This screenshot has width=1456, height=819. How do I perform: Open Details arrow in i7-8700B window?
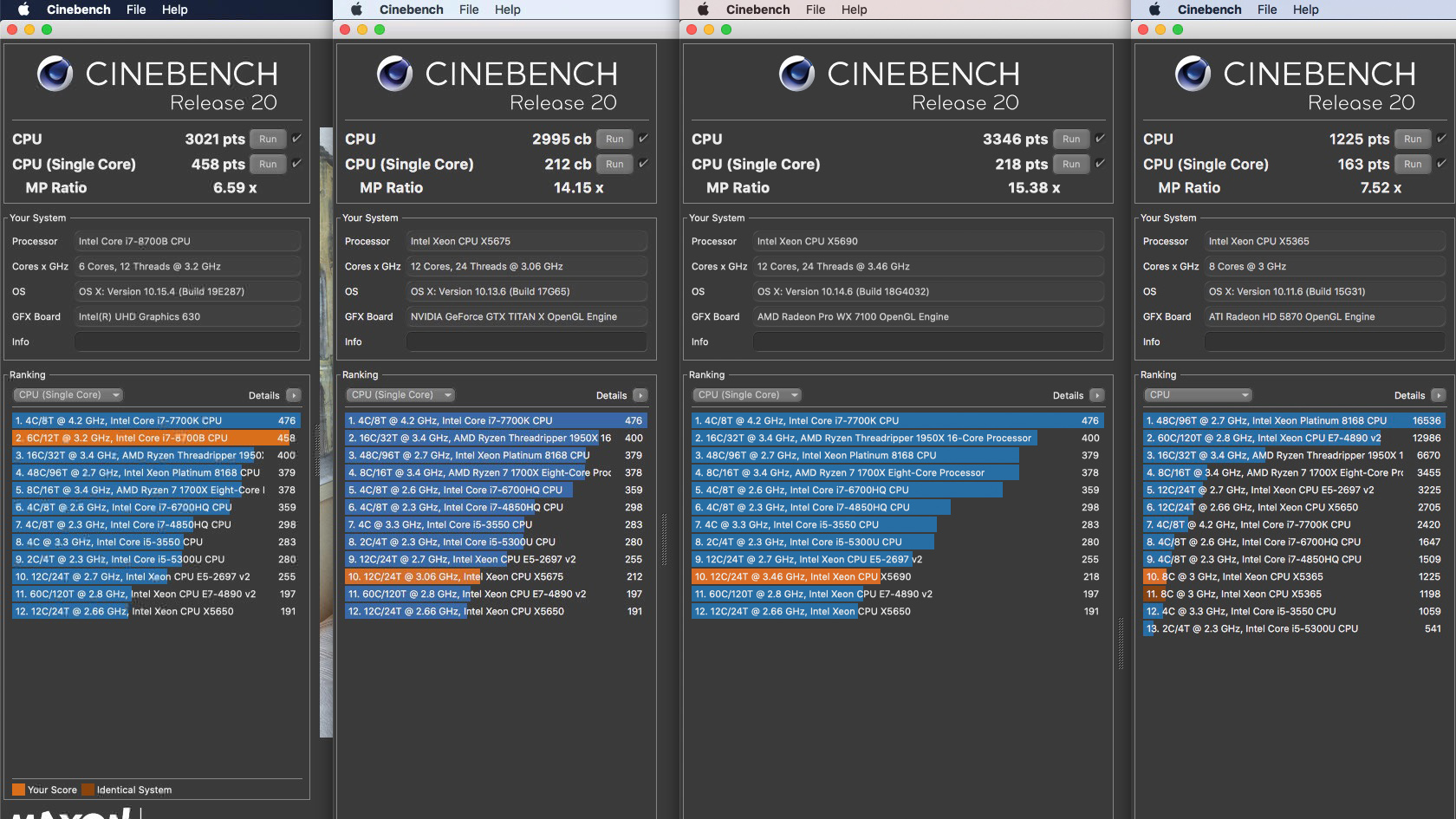tap(294, 395)
